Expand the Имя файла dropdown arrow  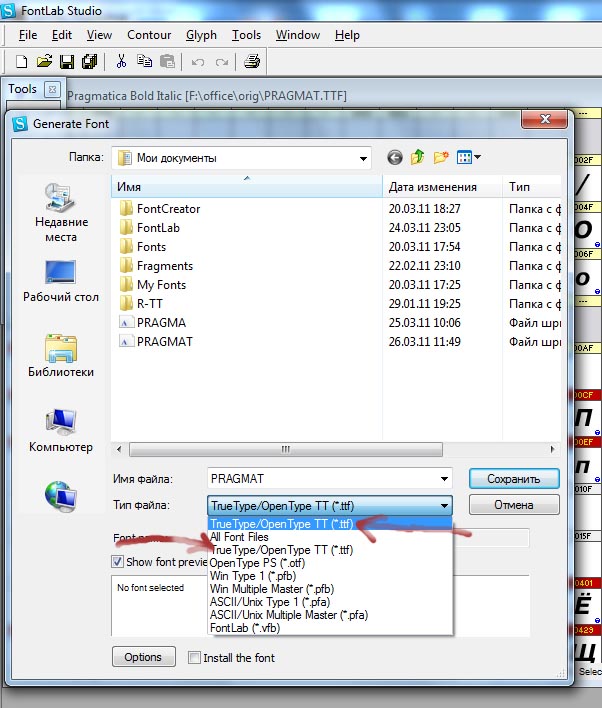pyautogui.click(x=444, y=479)
